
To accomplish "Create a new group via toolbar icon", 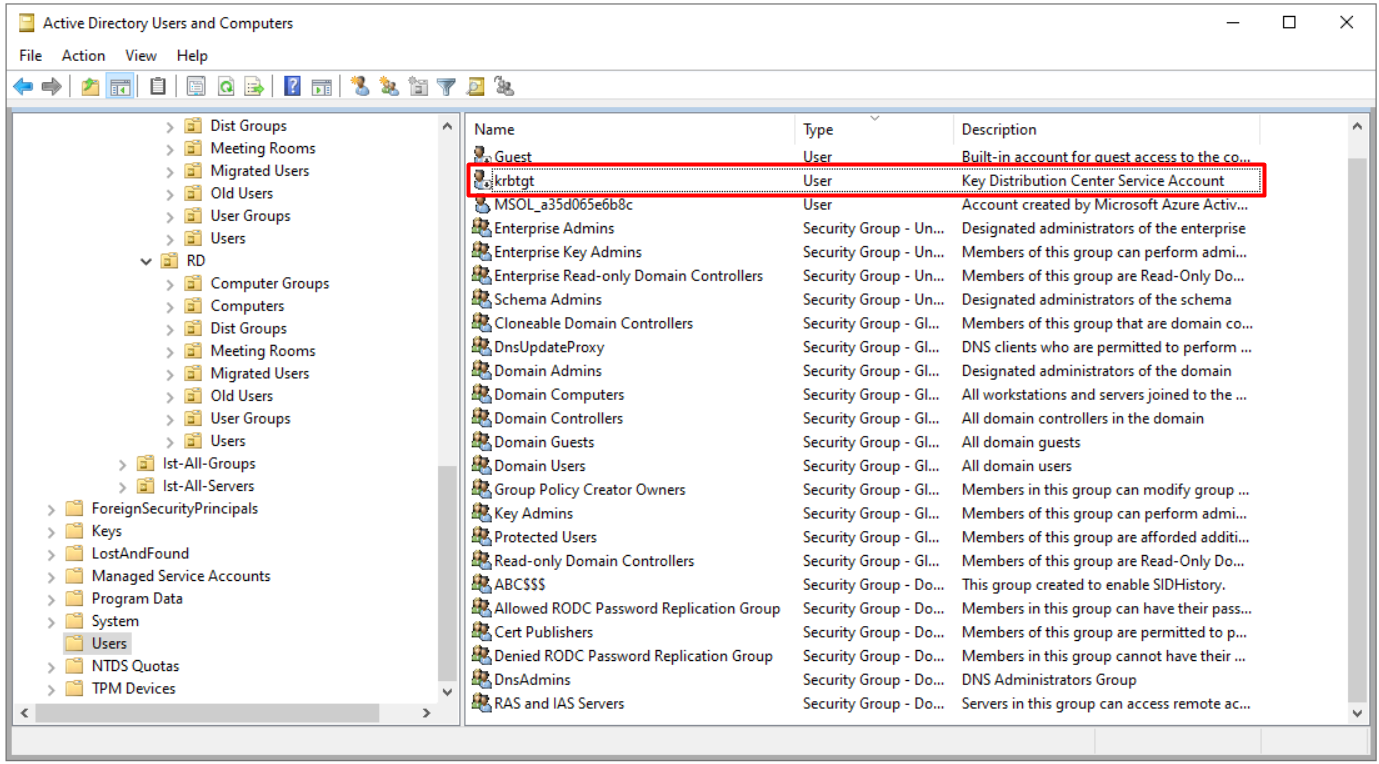I will (389, 87).
